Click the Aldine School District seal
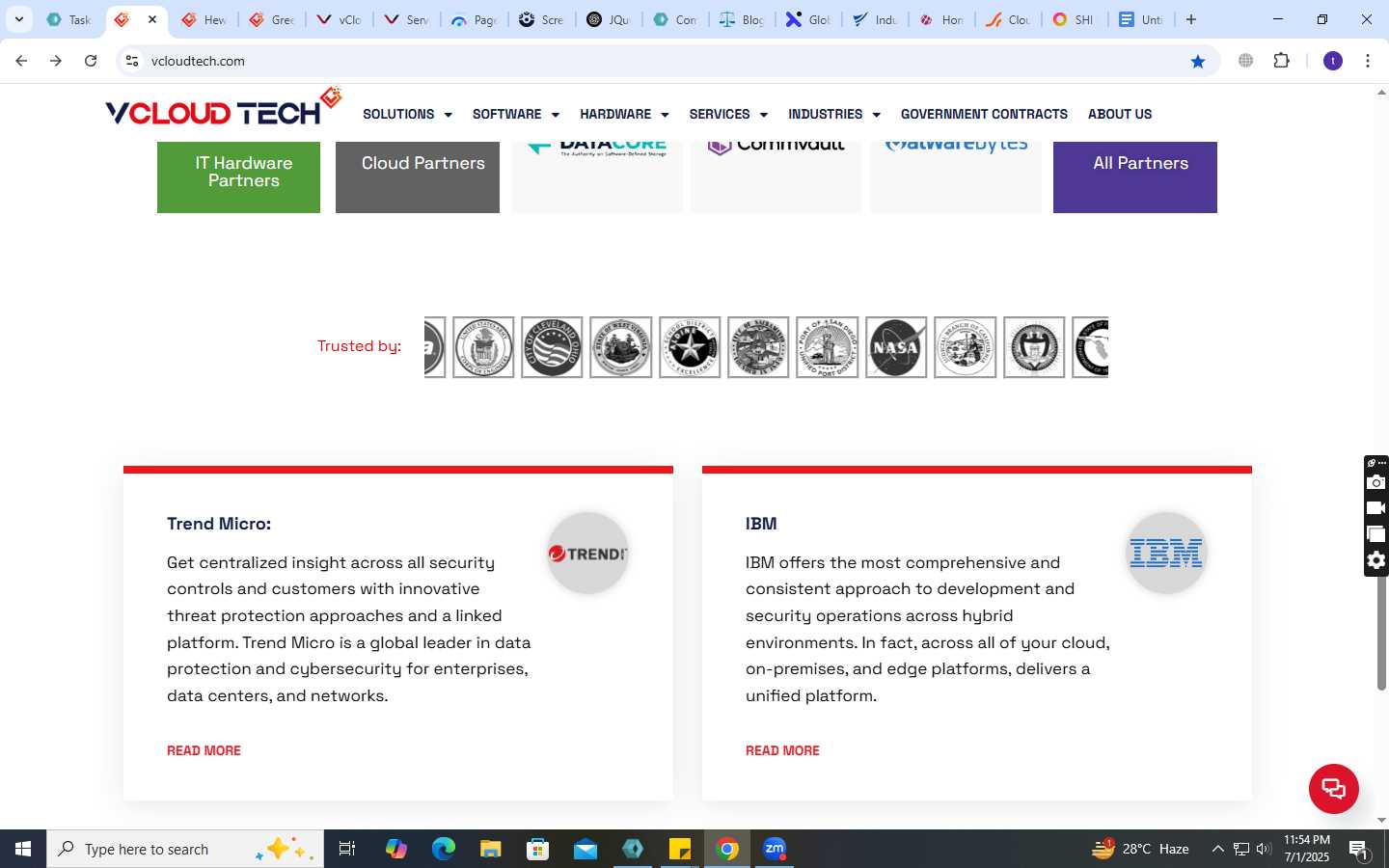 (x=690, y=347)
